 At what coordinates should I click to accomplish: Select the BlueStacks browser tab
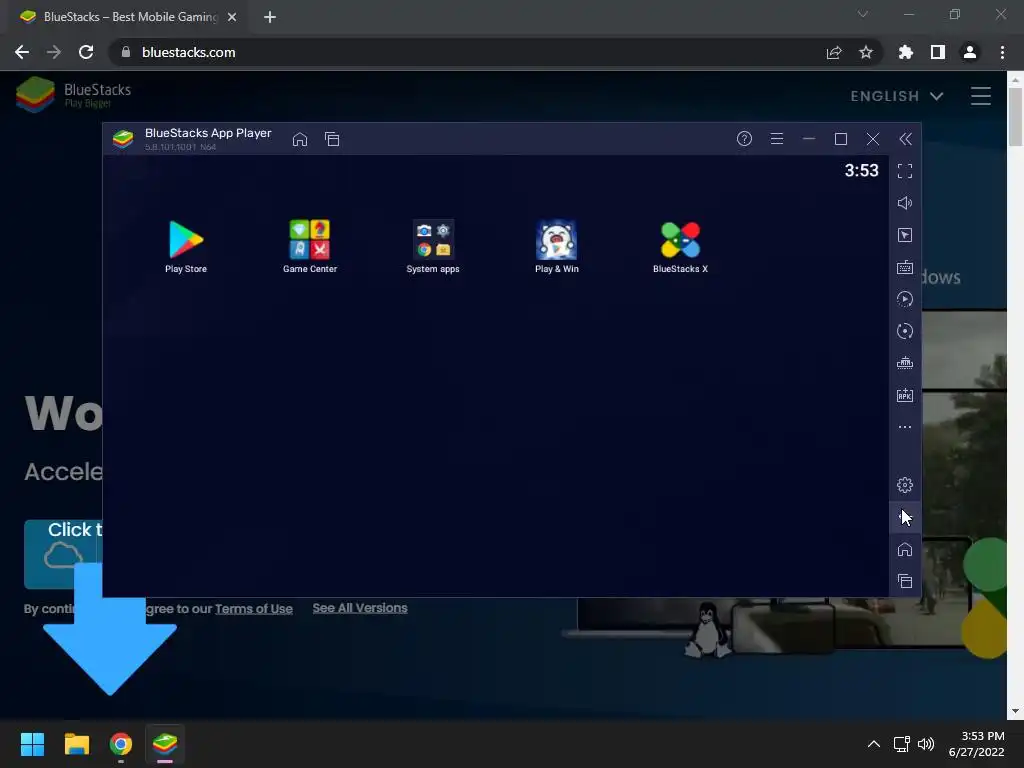tap(129, 17)
